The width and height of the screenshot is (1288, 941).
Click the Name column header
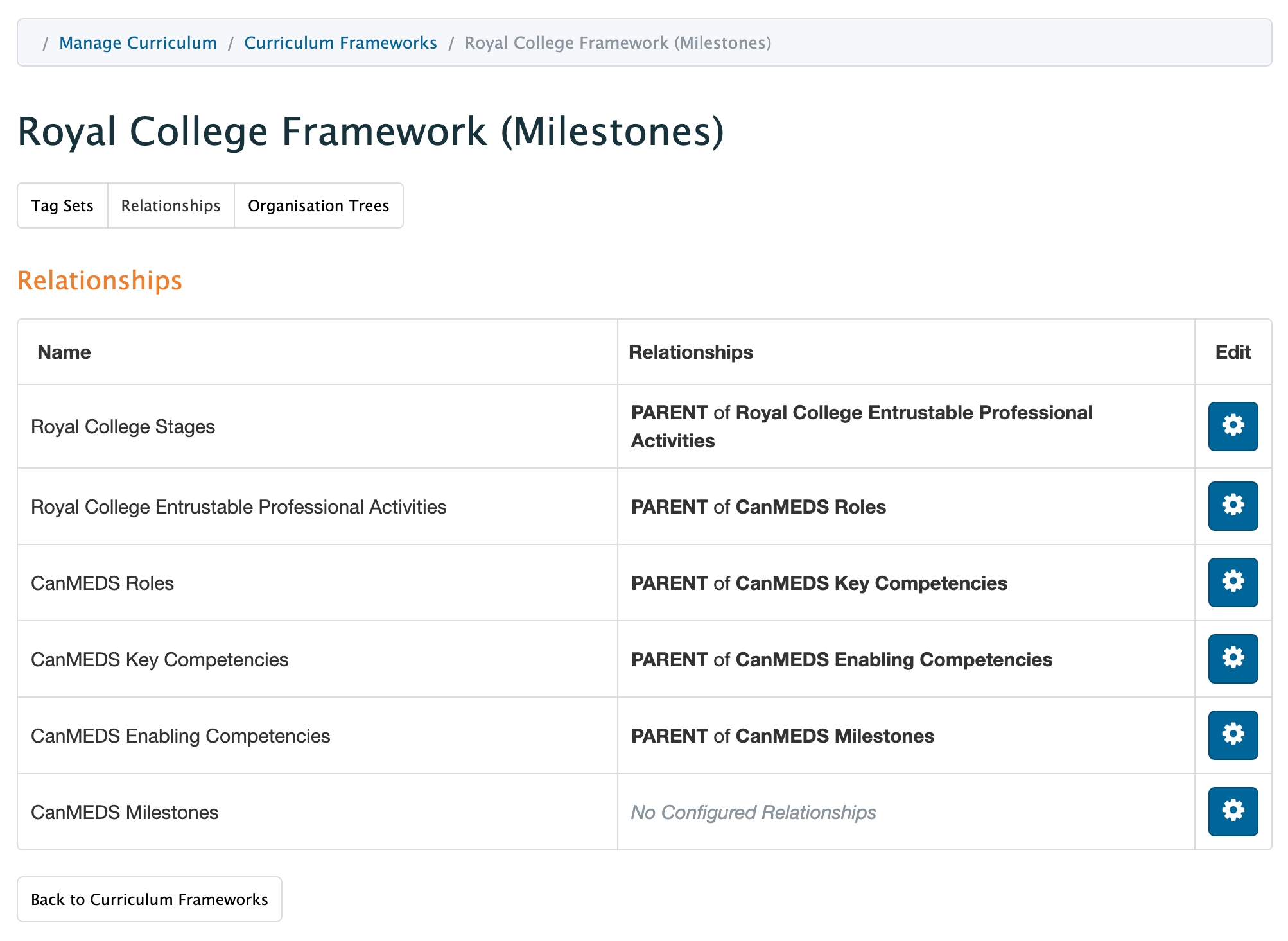(x=64, y=352)
